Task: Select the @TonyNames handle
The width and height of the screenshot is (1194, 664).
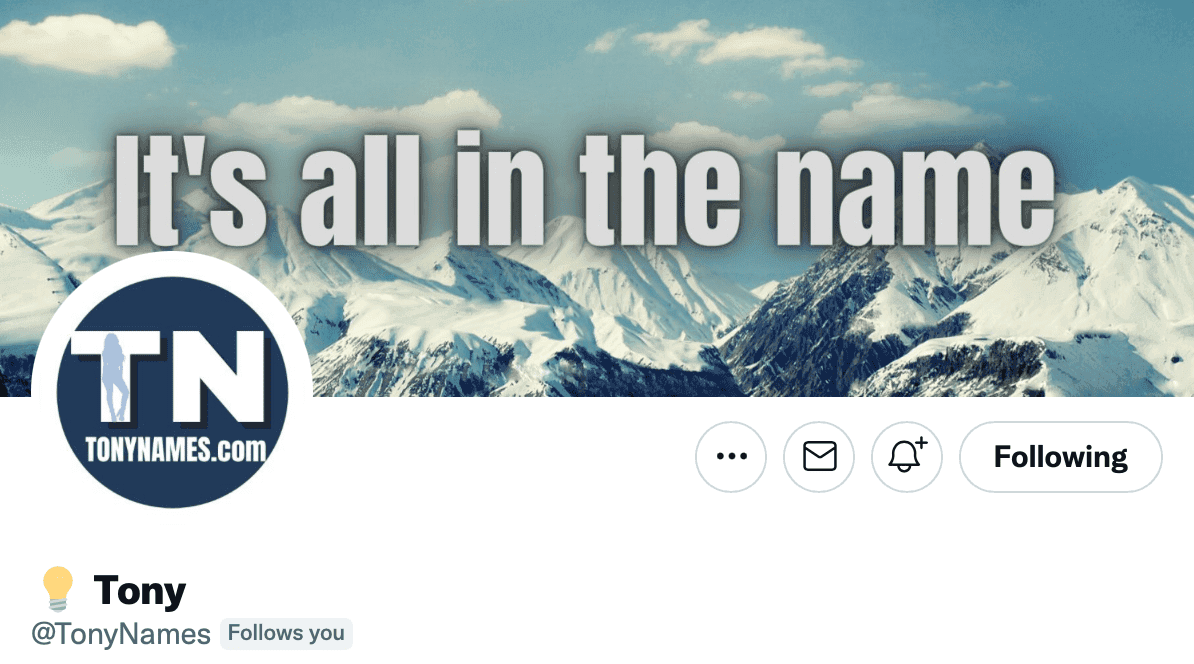Action: 121,634
